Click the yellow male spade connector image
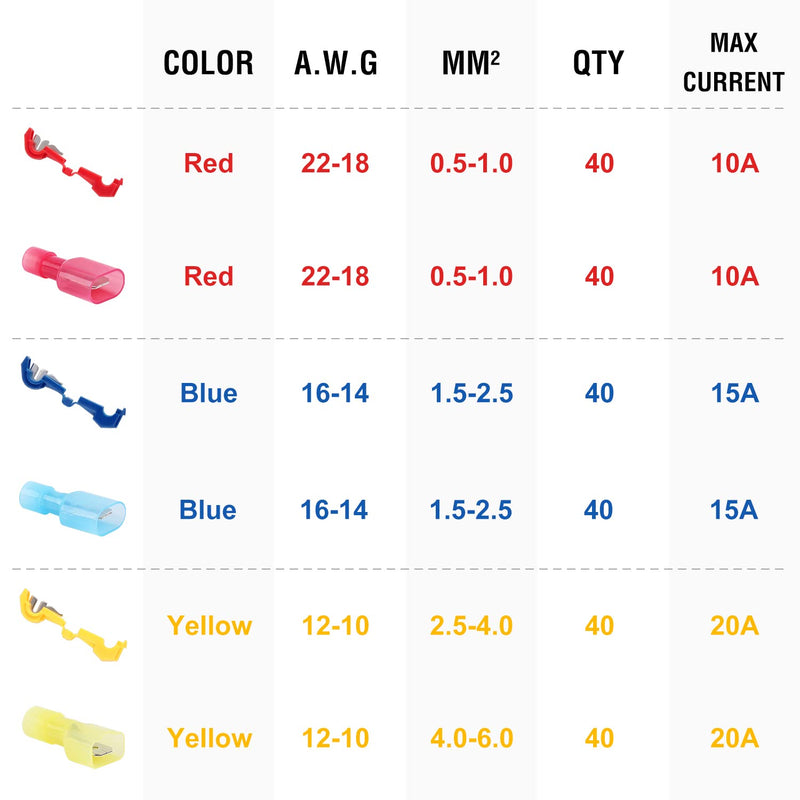The height and width of the screenshot is (800, 800). 73,738
